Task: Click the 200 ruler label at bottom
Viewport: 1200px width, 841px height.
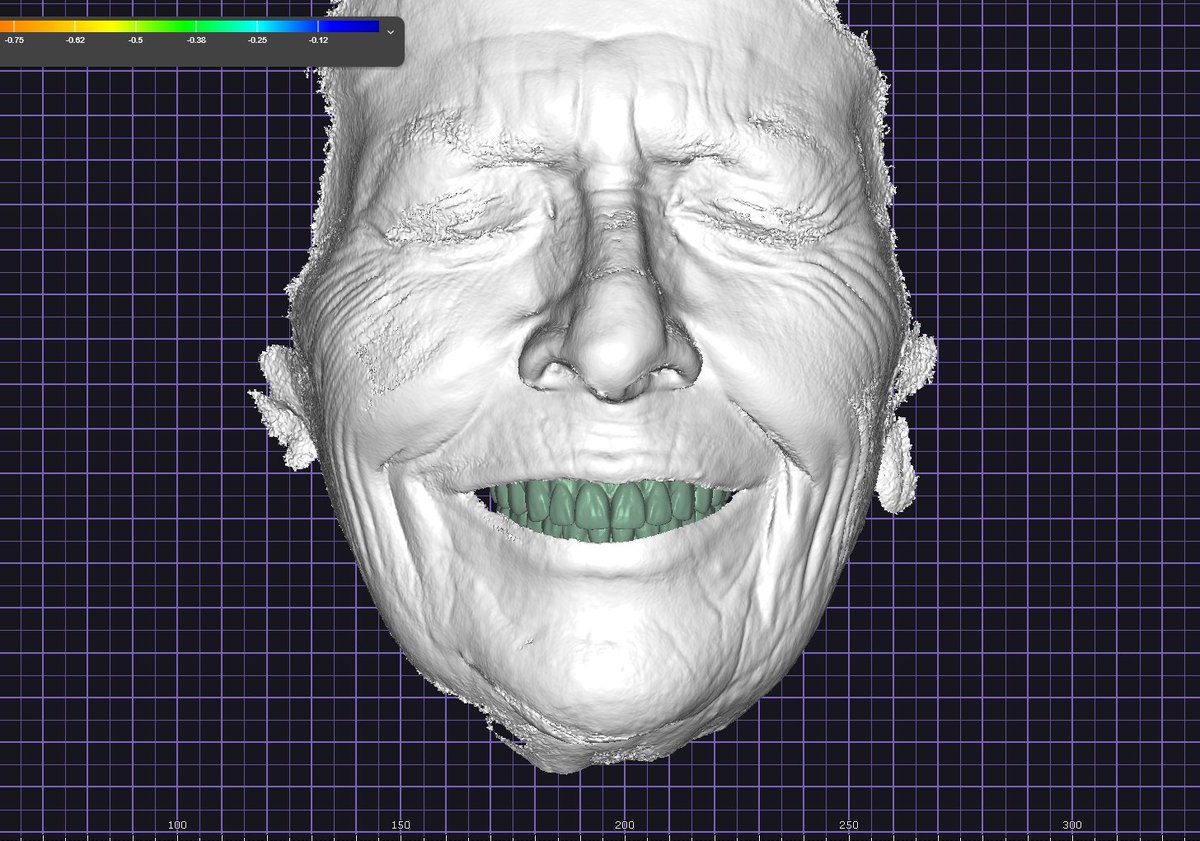Action: point(624,825)
